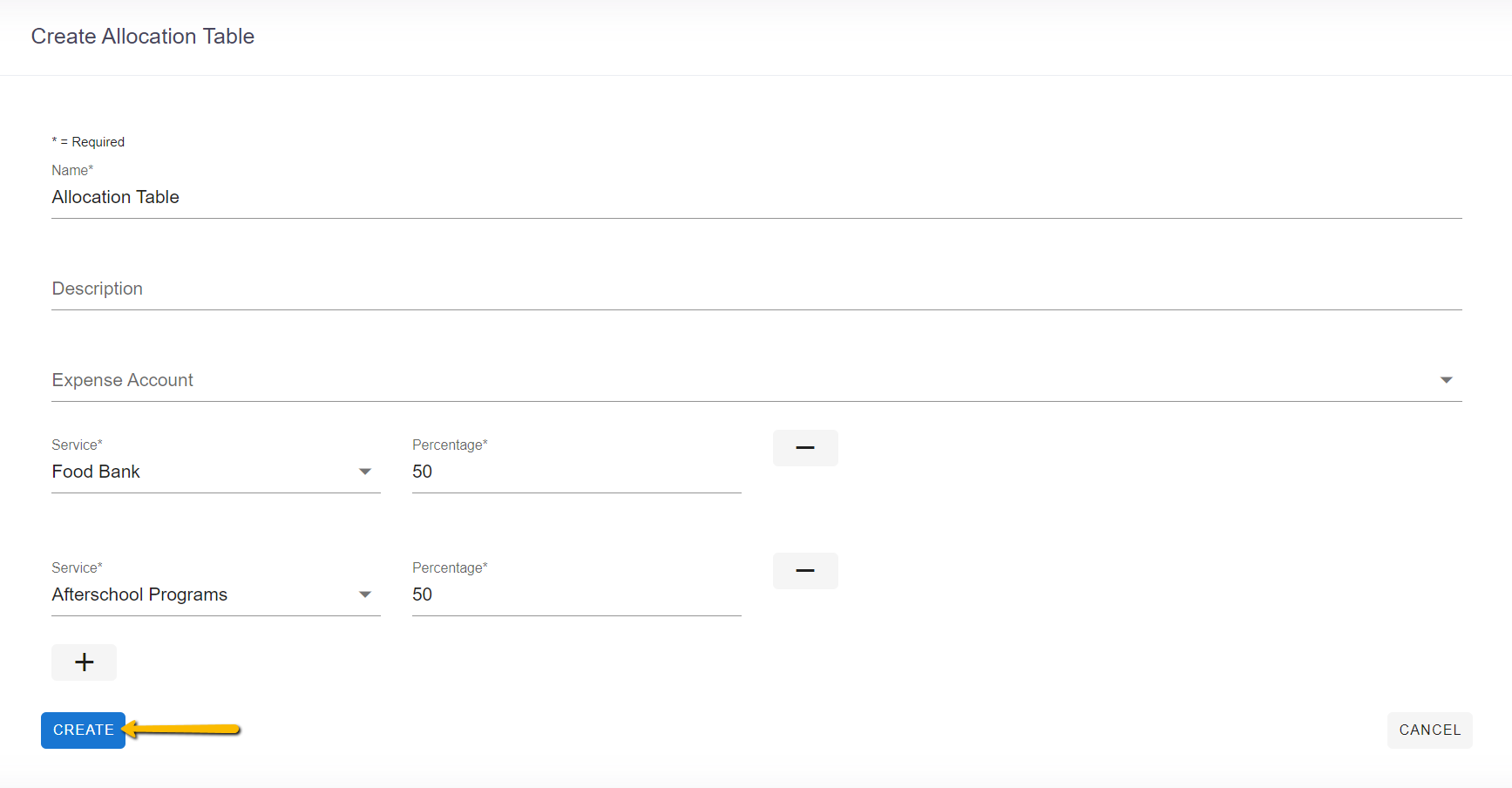Click the minus icon beside Food Bank row
Image resolution: width=1512 pixels, height=788 pixels.
coord(804,447)
